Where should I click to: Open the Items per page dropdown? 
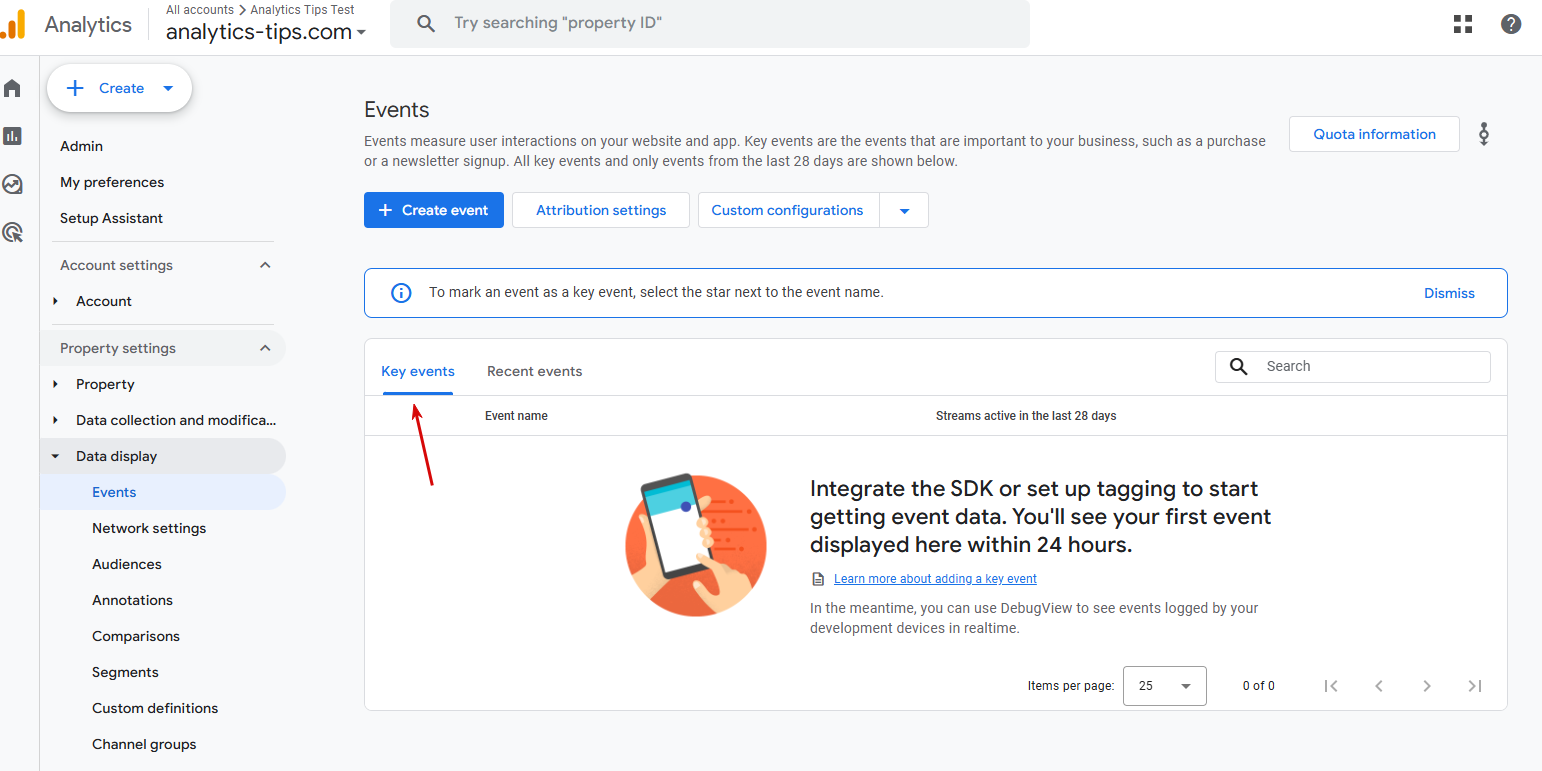[x=1164, y=686]
